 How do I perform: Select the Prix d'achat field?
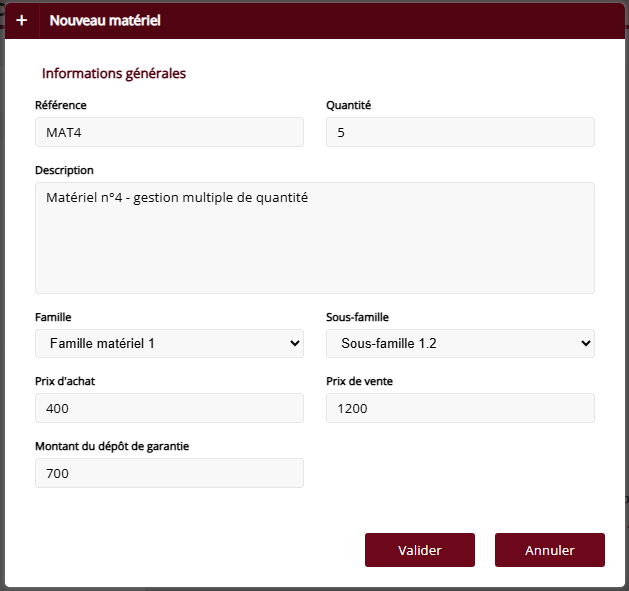pos(169,408)
